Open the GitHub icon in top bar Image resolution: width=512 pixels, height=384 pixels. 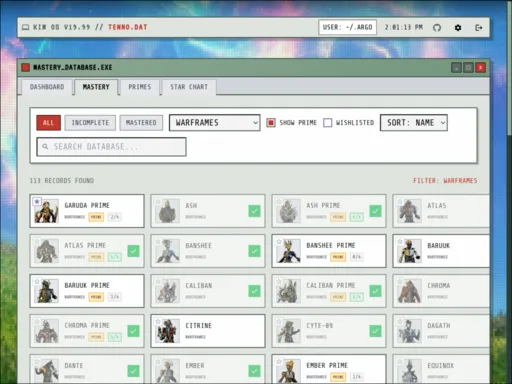(x=437, y=28)
